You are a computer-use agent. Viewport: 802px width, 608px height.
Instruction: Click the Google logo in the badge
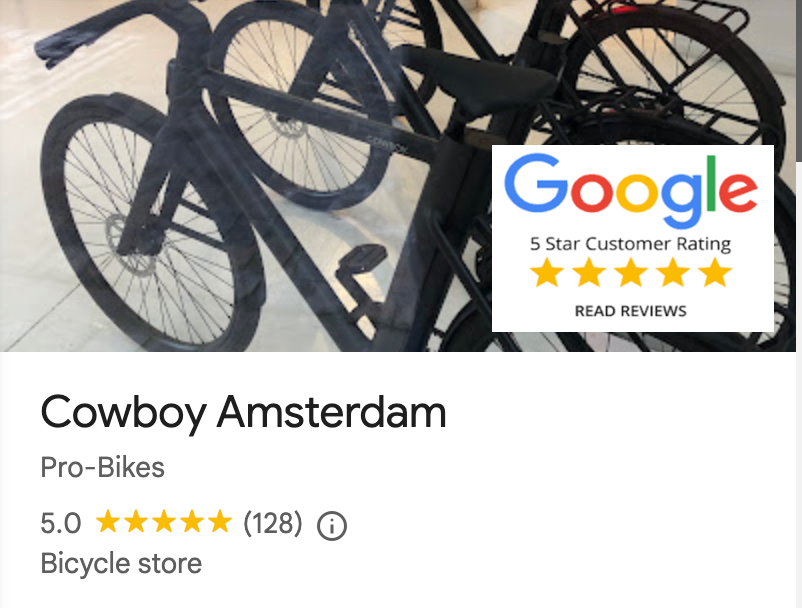(x=631, y=191)
